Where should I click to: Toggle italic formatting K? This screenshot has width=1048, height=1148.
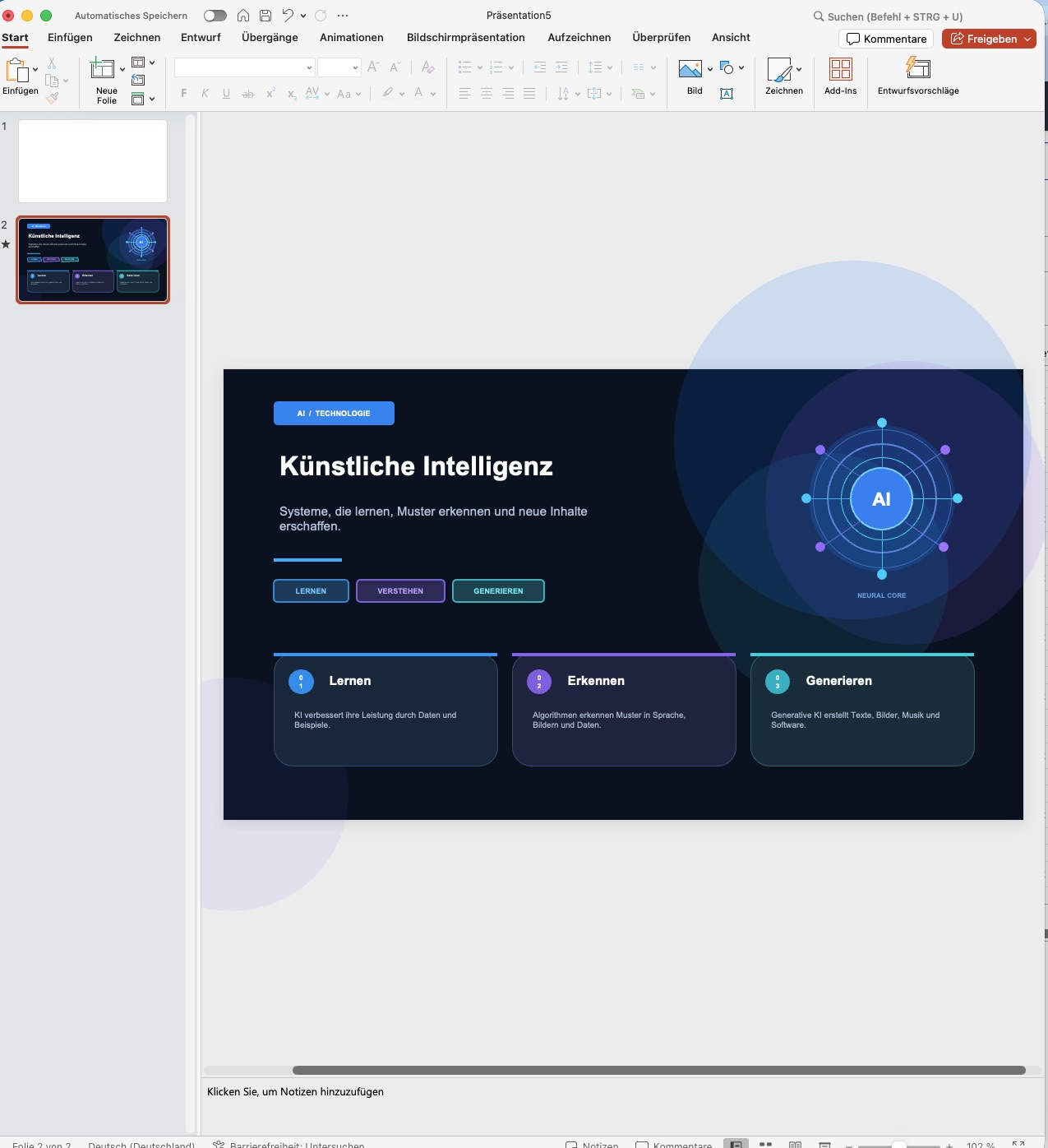205,94
